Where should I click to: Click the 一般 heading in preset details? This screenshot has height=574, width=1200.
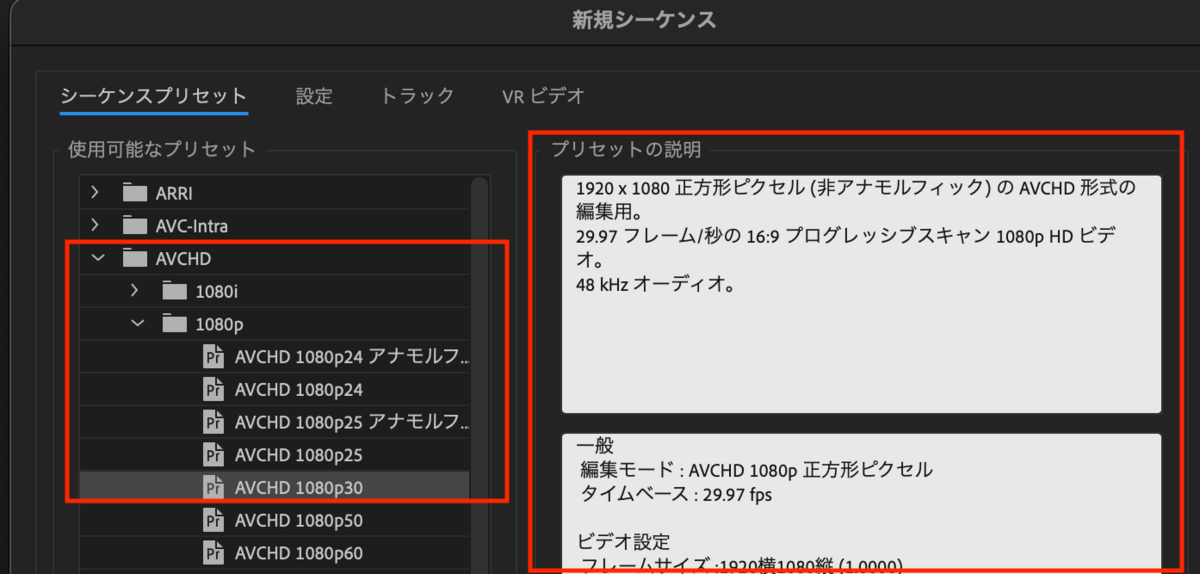point(593,445)
